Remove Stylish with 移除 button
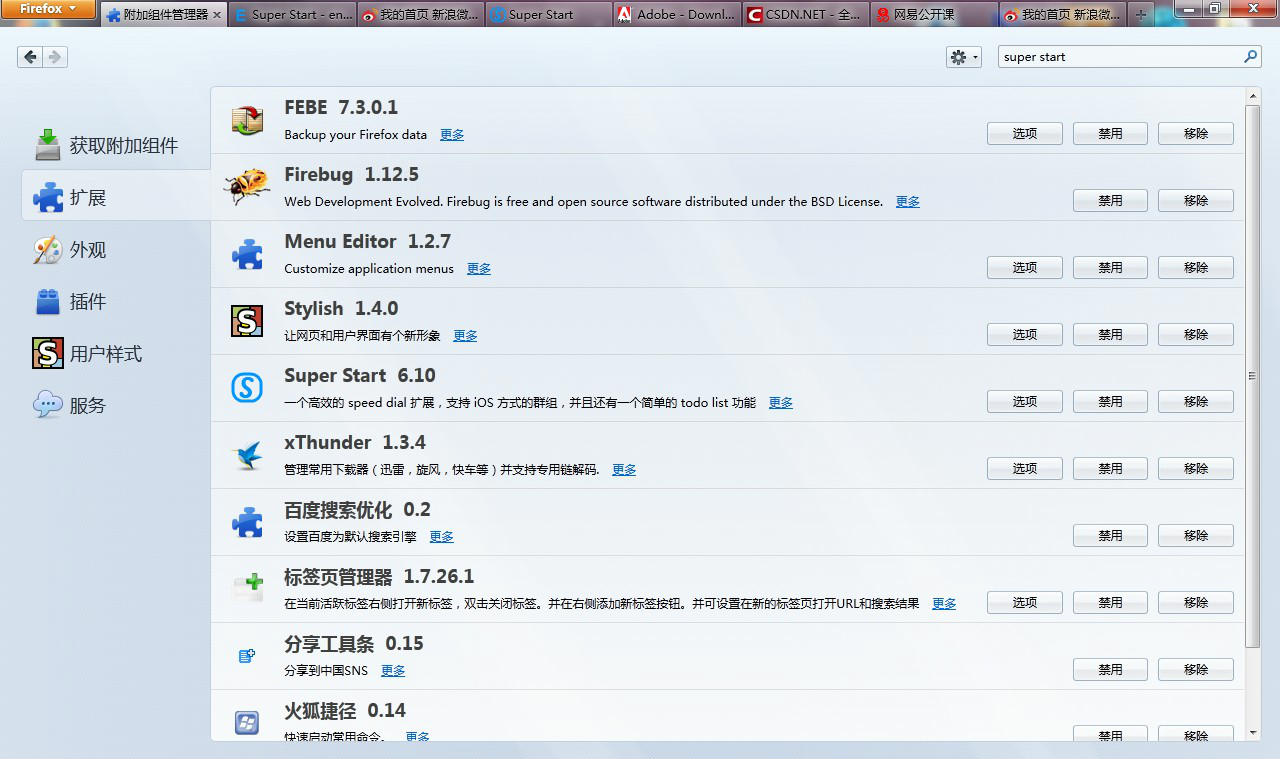The width and height of the screenshot is (1280, 759). click(x=1196, y=335)
